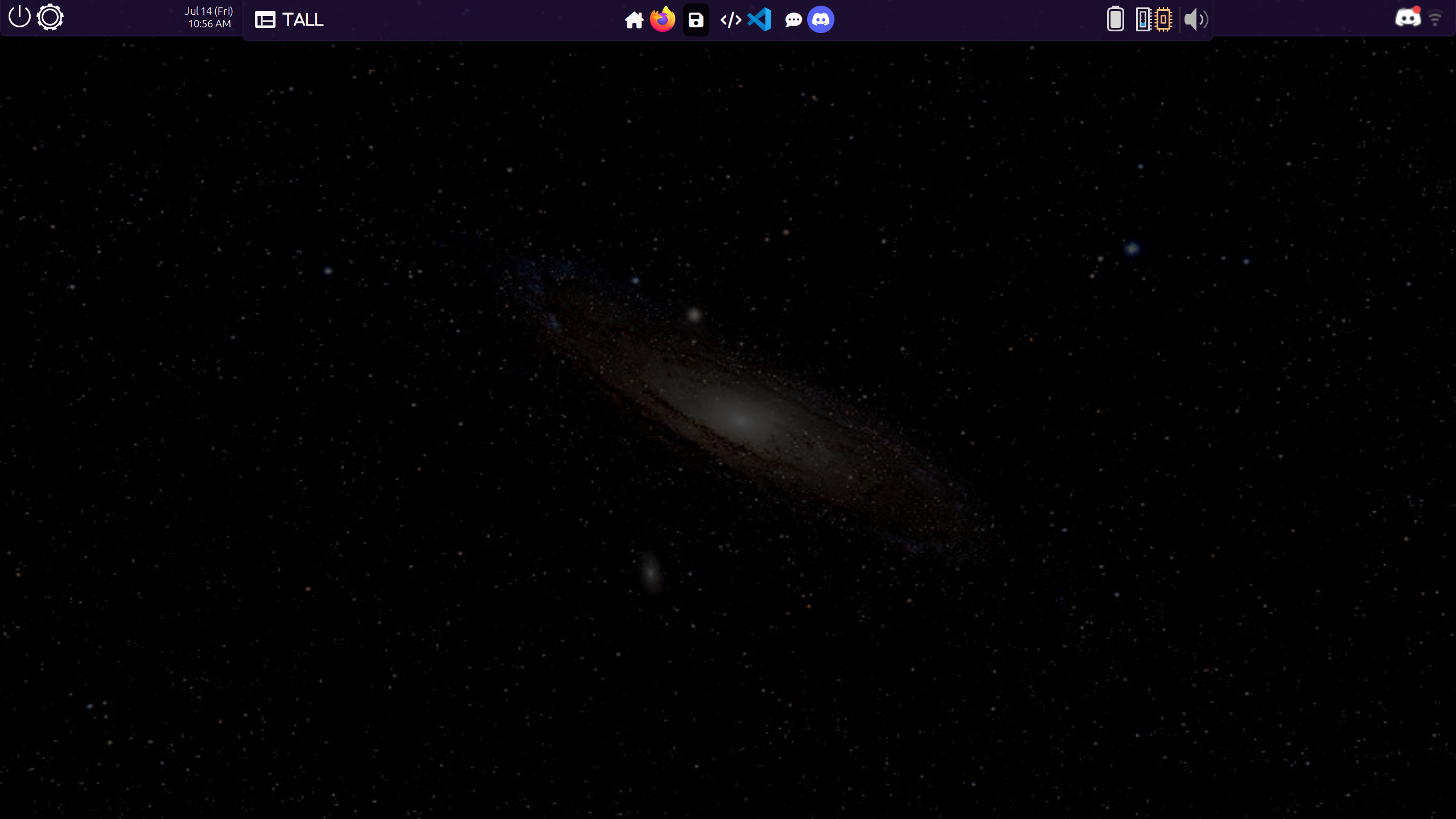Select the floppy disk workspace icon

click(696, 20)
